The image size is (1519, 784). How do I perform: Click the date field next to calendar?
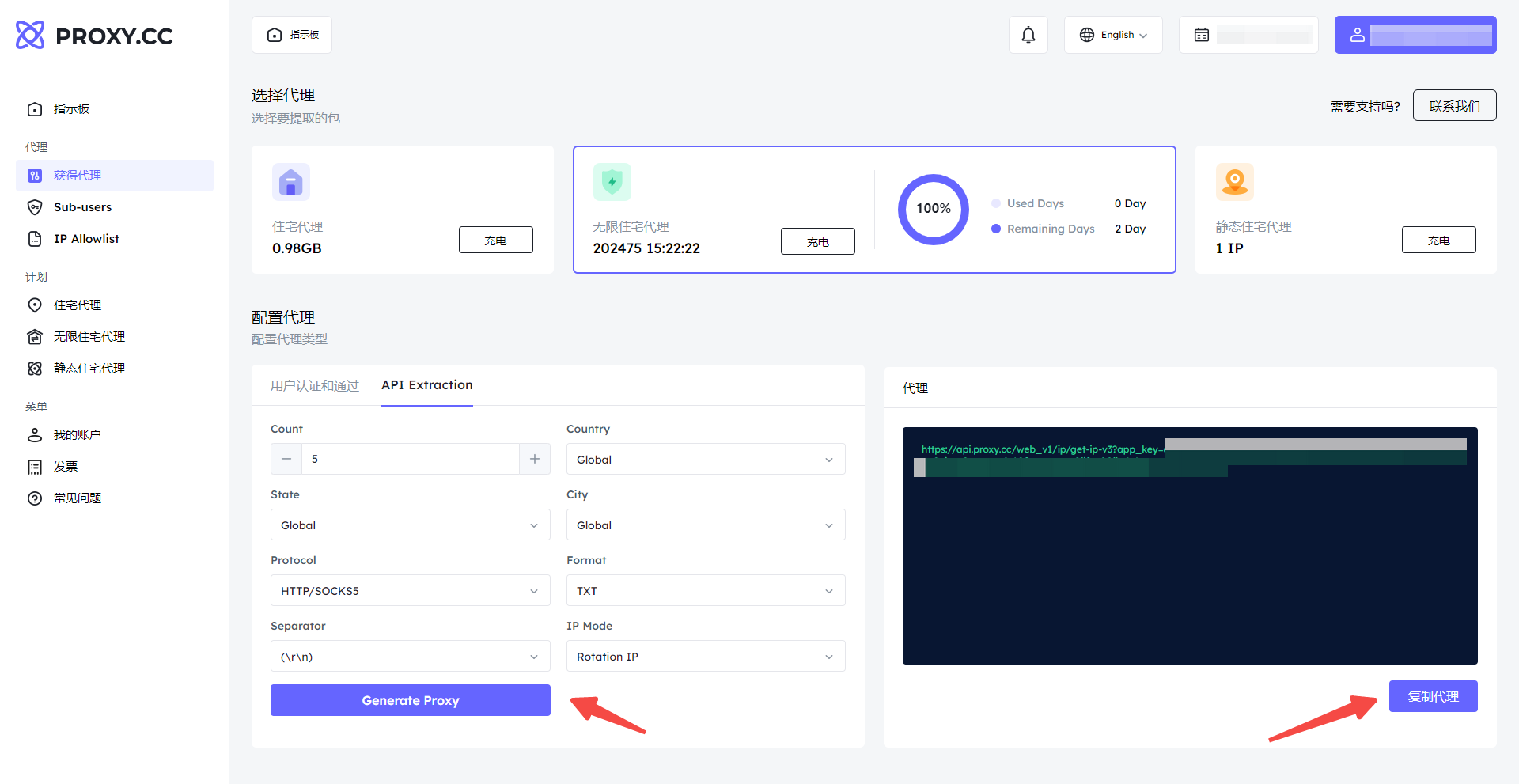[x=1264, y=35]
